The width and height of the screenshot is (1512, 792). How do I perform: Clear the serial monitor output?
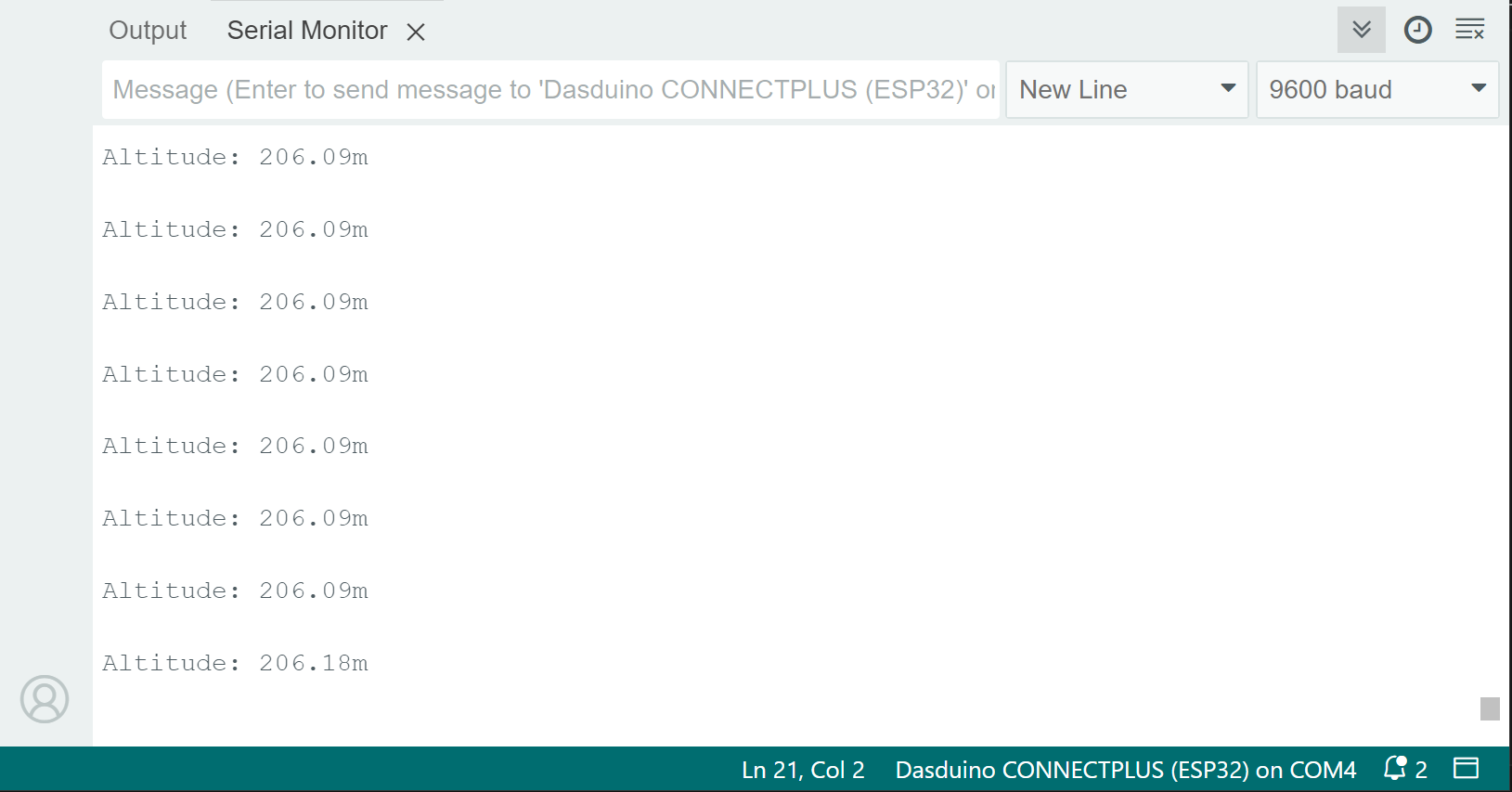[x=1469, y=30]
